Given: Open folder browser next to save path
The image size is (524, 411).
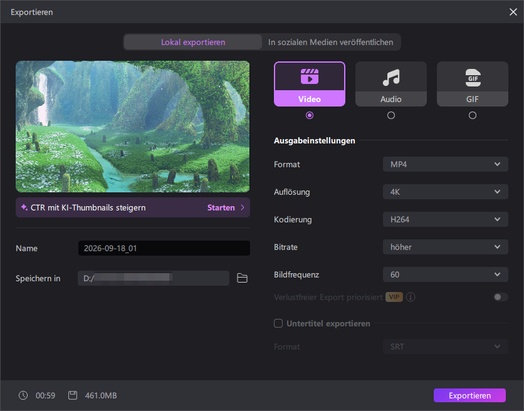Looking at the screenshot, I should tap(242, 278).
